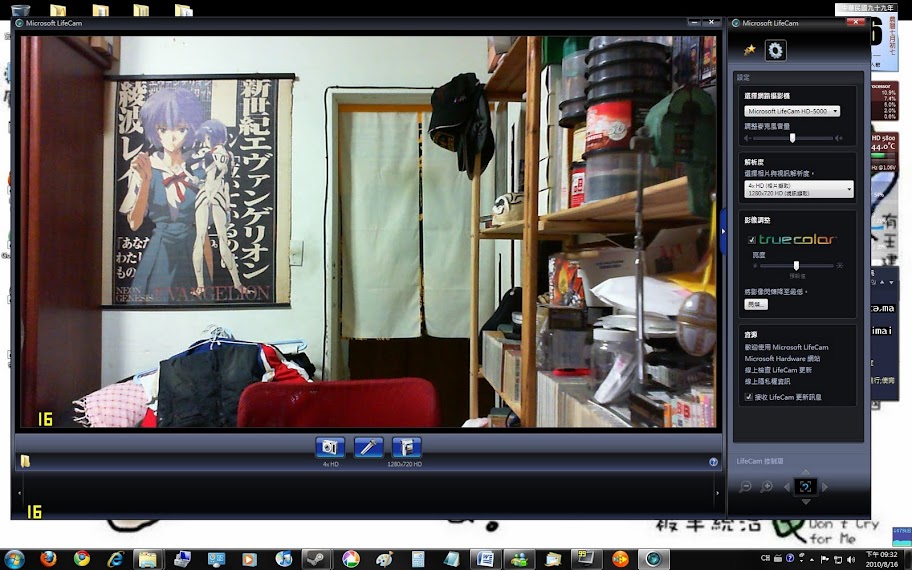The height and width of the screenshot is (570, 912).
Task: Click the center reset view control
Action: pos(806,487)
